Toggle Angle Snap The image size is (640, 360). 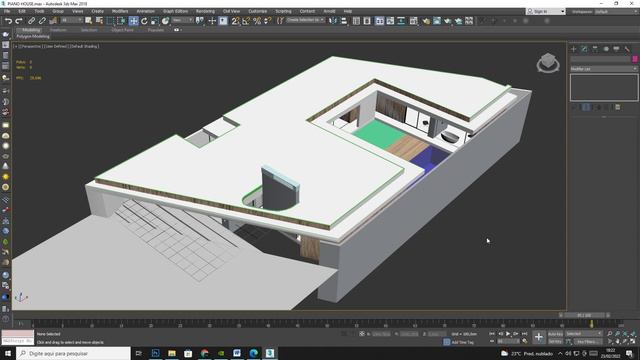pos(246,21)
